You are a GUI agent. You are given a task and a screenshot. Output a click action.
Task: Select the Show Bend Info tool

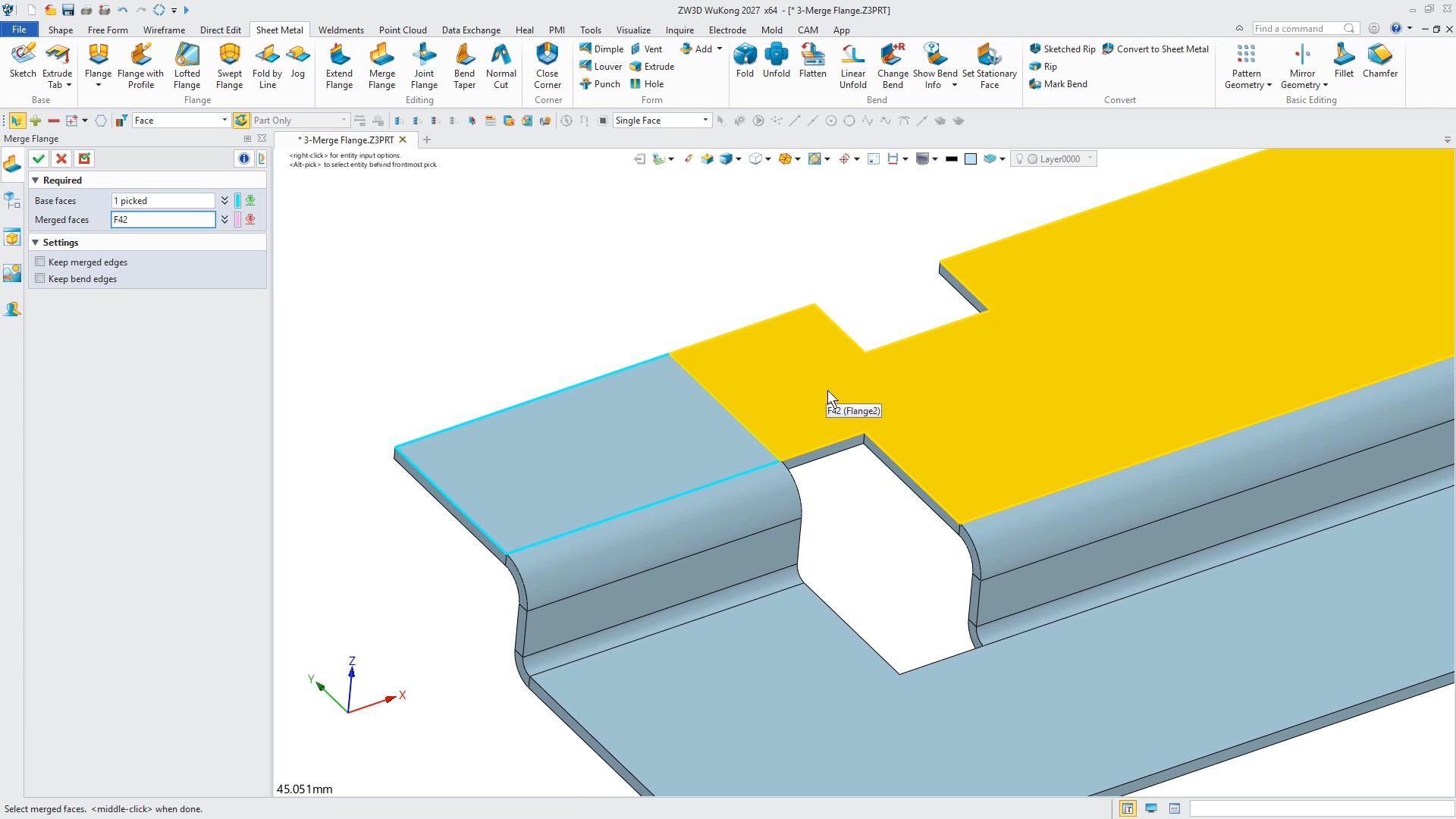point(934,66)
